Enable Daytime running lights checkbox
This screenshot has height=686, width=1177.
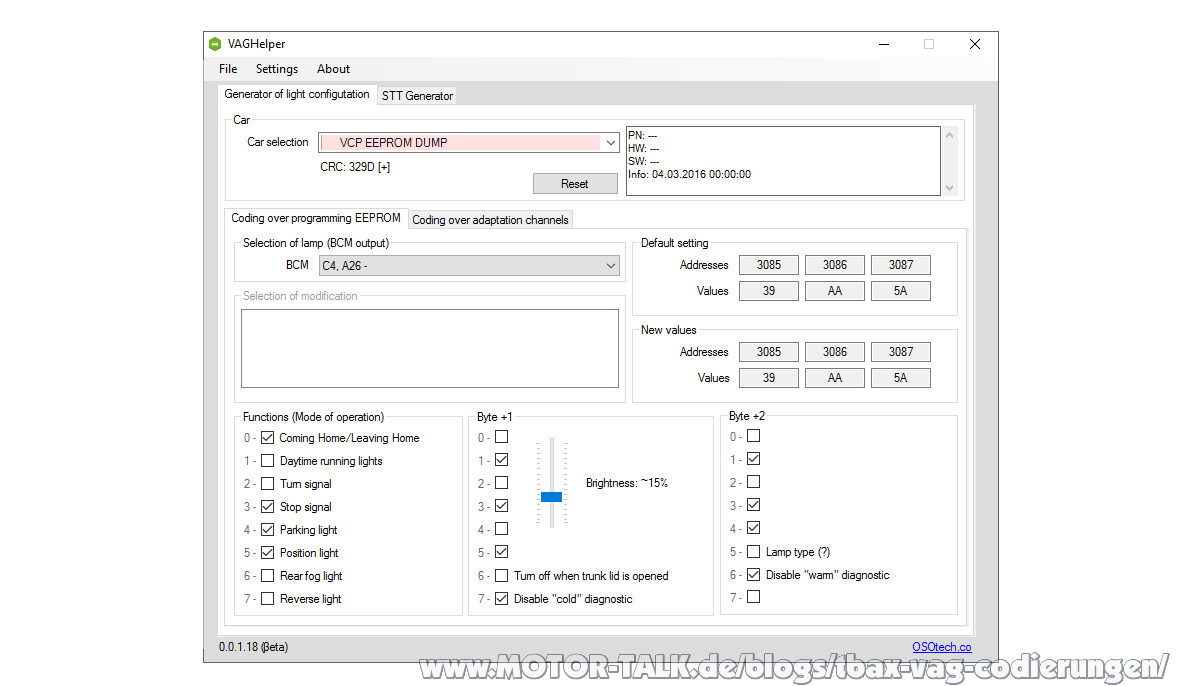pyautogui.click(x=267, y=461)
